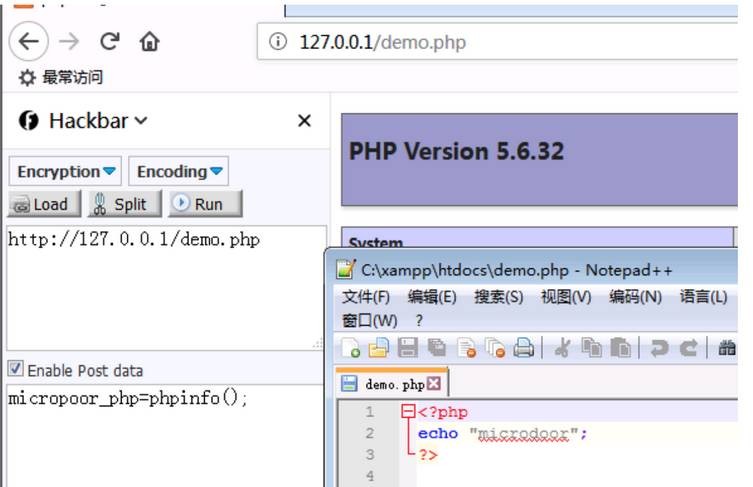The height and width of the screenshot is (487, 753).
Task: Collapse the PHP code fold marker
Action: (x=407, y=412)
